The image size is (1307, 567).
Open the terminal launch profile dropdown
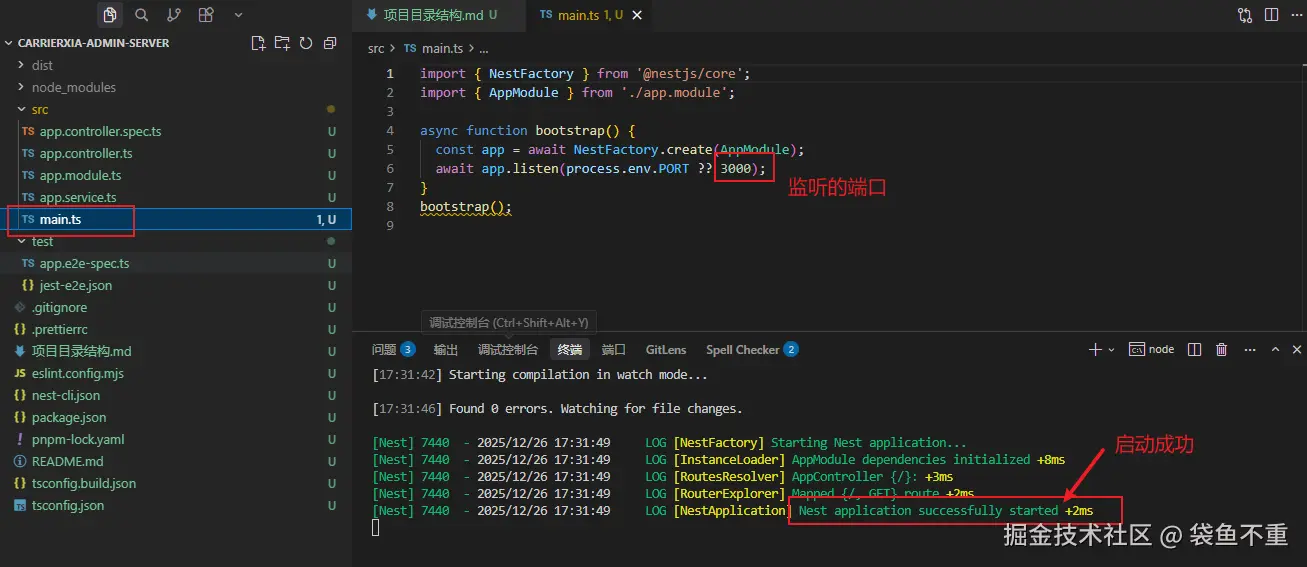click(1111, 350)
